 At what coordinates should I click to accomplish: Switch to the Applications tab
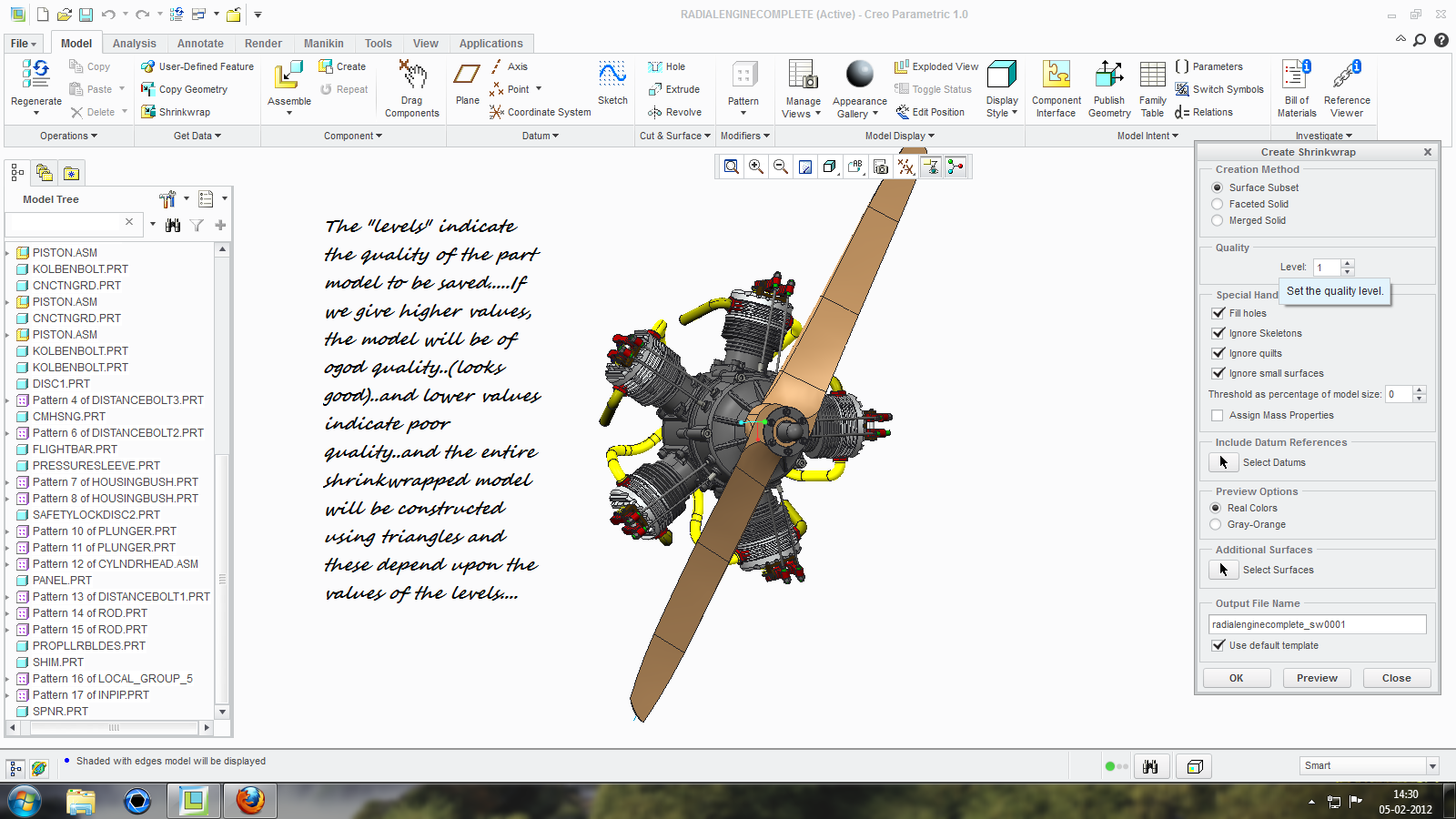(490, 44)
